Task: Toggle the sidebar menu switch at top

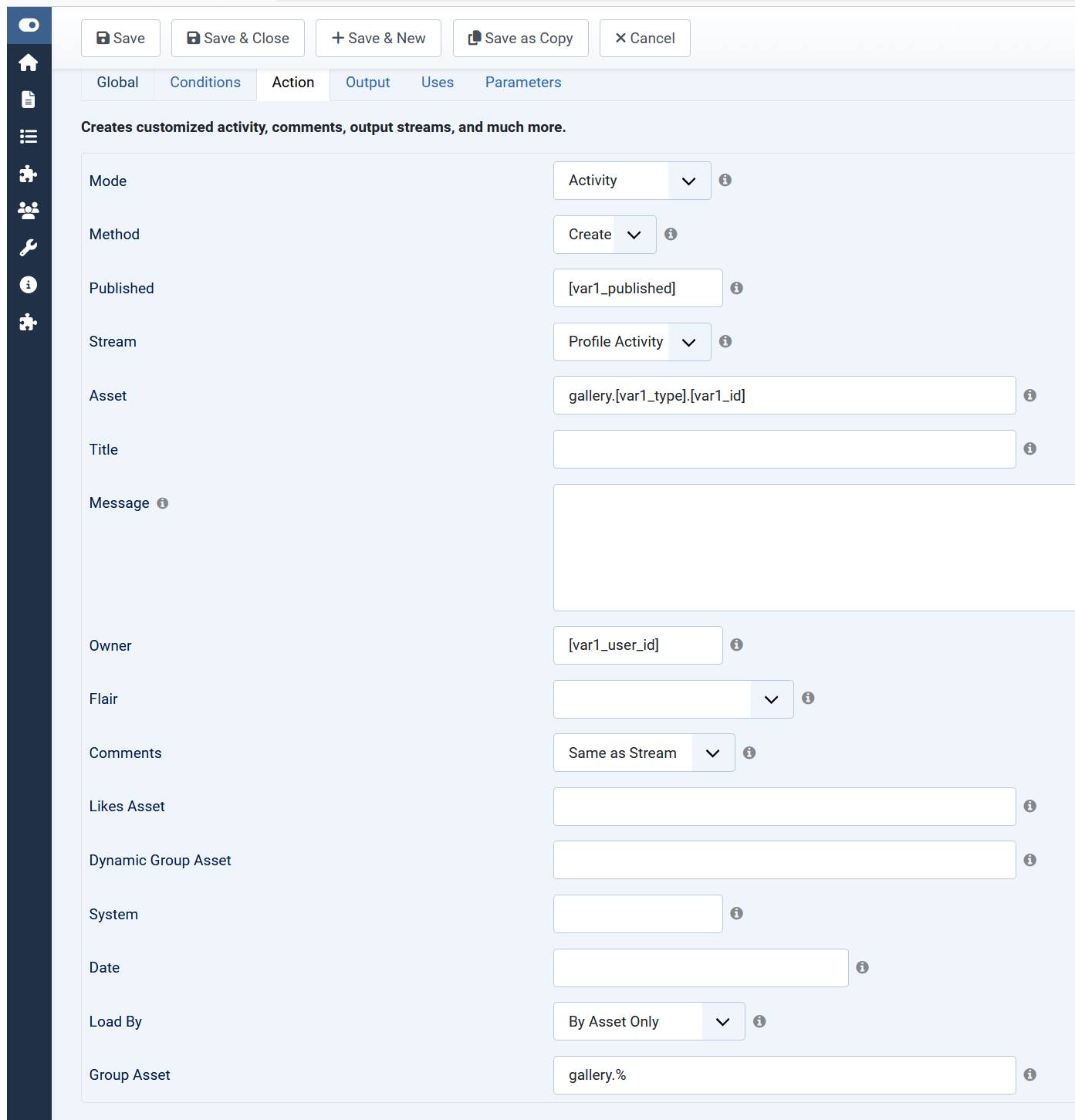Action: pos(29,25)
